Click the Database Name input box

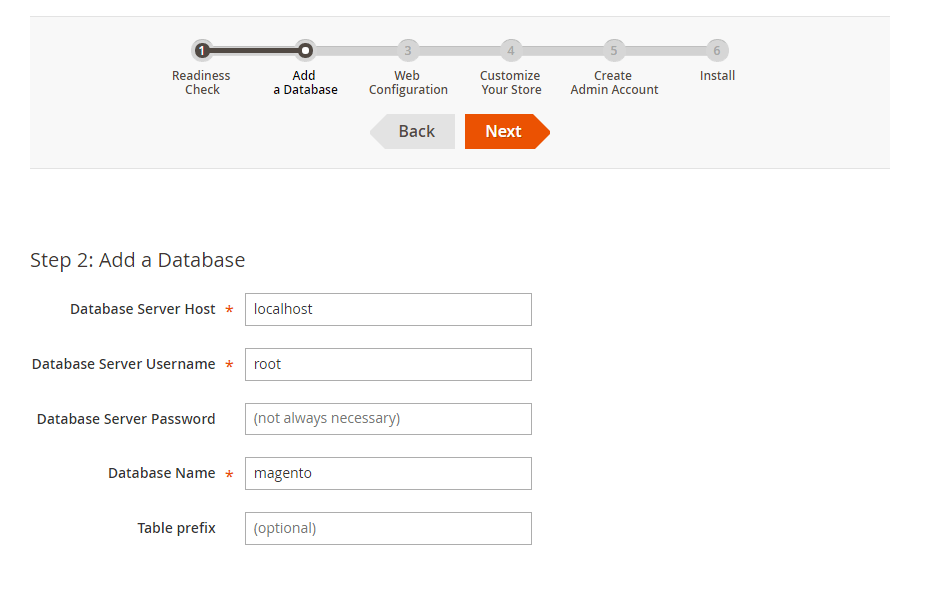(x=388, y=474)
